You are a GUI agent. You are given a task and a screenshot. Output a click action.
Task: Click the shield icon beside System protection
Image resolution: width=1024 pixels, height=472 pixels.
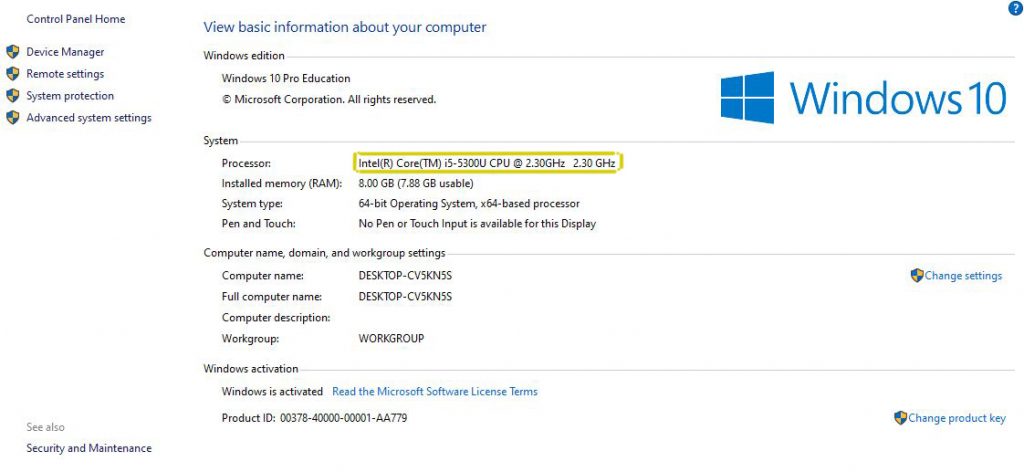[12, 96]
